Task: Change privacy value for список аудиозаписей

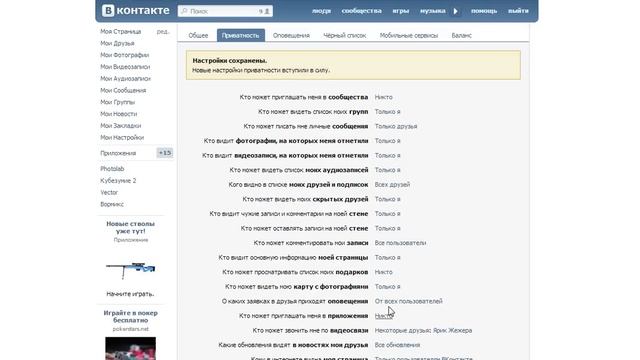Action: (387, 170)
